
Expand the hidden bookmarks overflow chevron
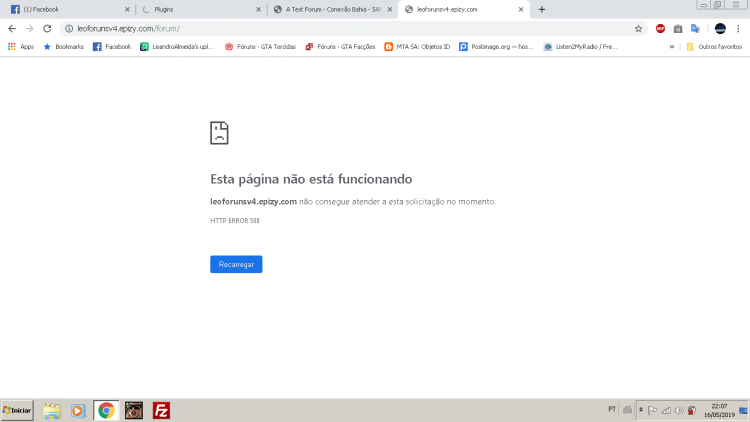tap(672, 46)
